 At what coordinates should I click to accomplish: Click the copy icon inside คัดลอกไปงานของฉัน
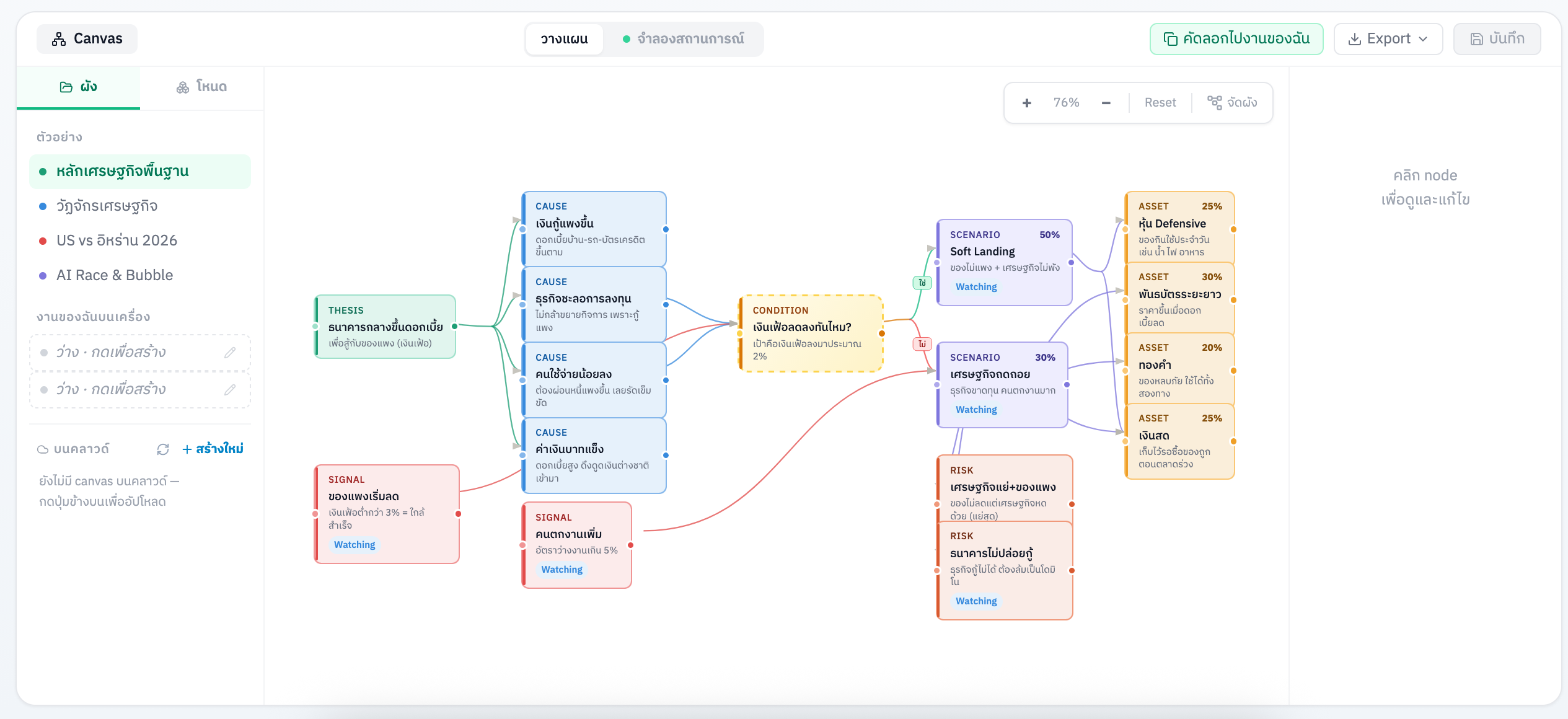(1171, 38)
